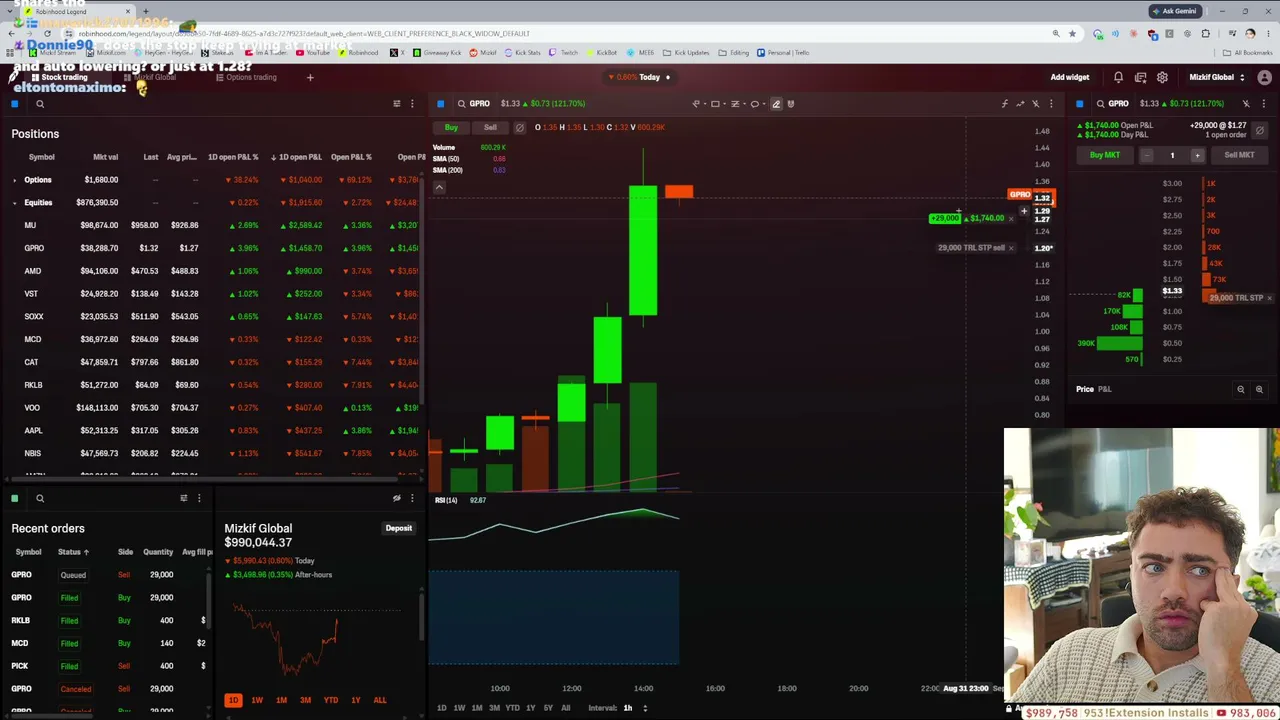This screenshot has width=1280, height=720.
Task: Increase ladder quantity with plus button
Action: coord(1197,155)
